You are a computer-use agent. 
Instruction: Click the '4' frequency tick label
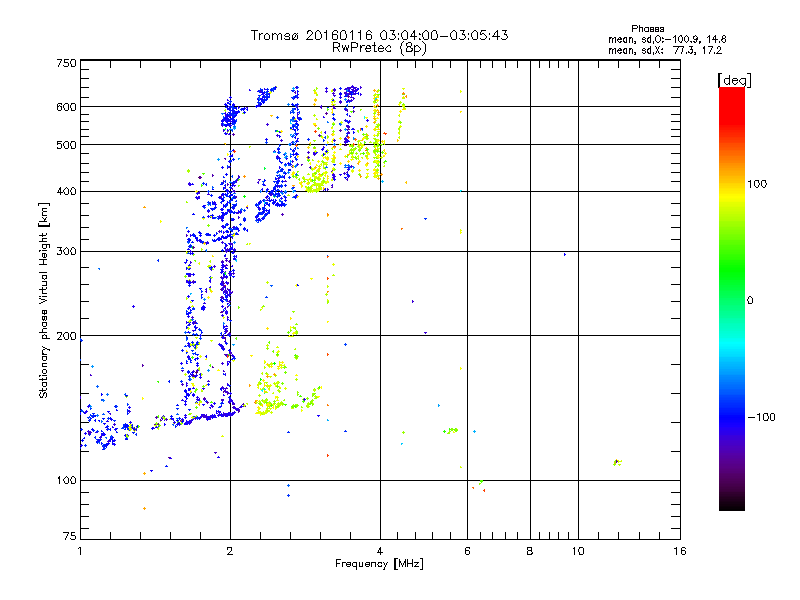[380, 551]
